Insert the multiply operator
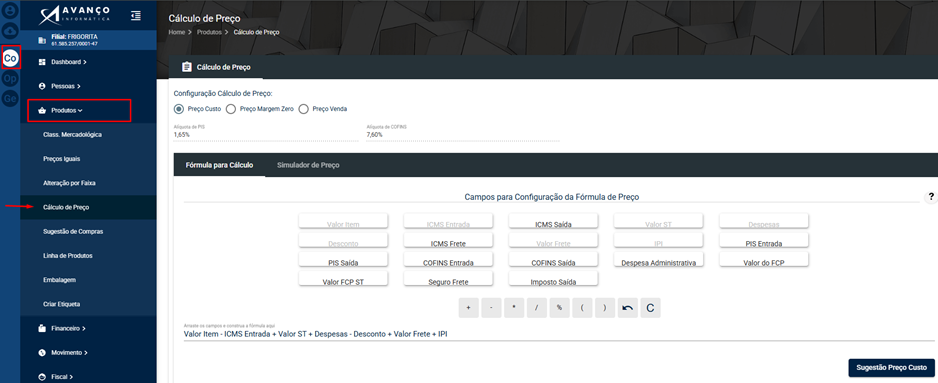The image size is (938, 383). [x=514, y=308]
